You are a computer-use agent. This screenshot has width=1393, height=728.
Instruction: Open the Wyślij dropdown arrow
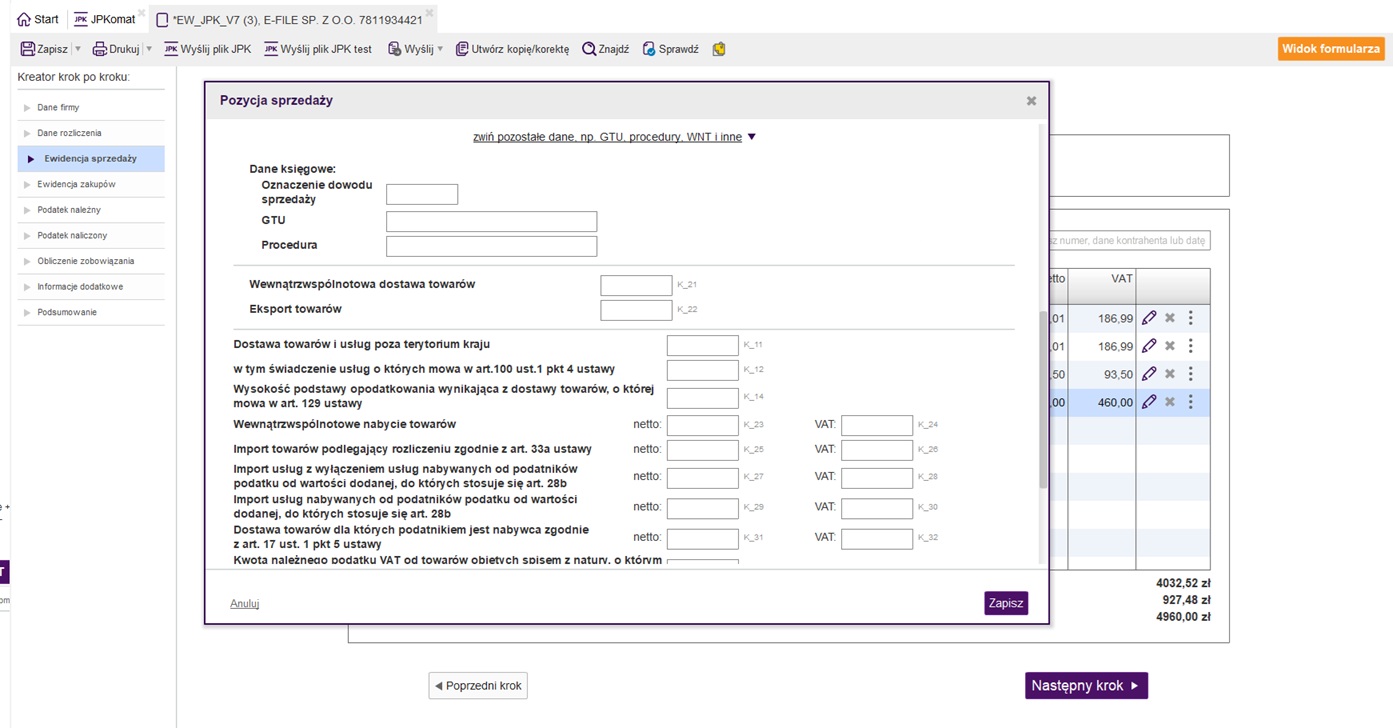(440, 49)
